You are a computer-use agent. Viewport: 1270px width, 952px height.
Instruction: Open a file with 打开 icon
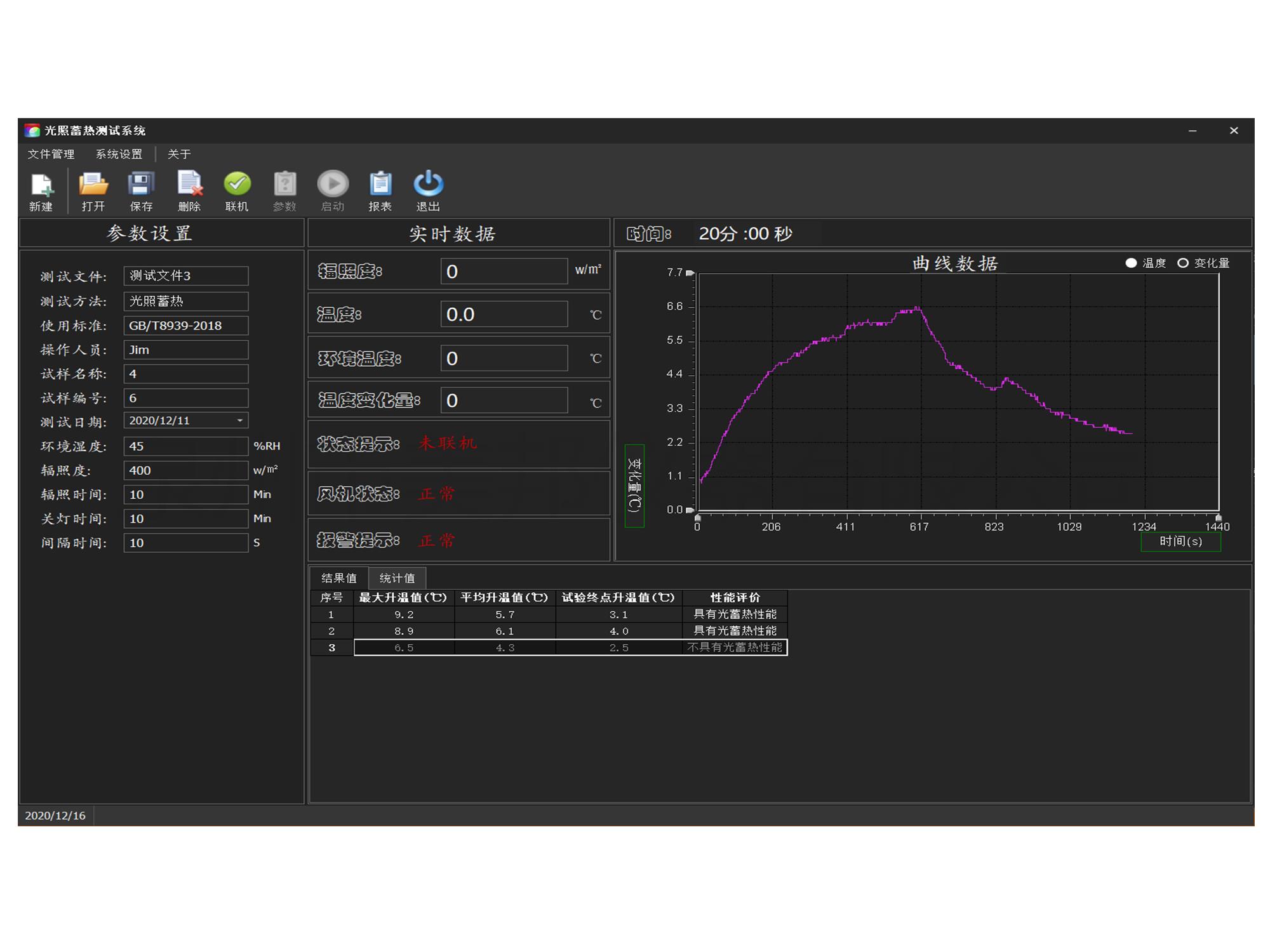pos(93,185)
